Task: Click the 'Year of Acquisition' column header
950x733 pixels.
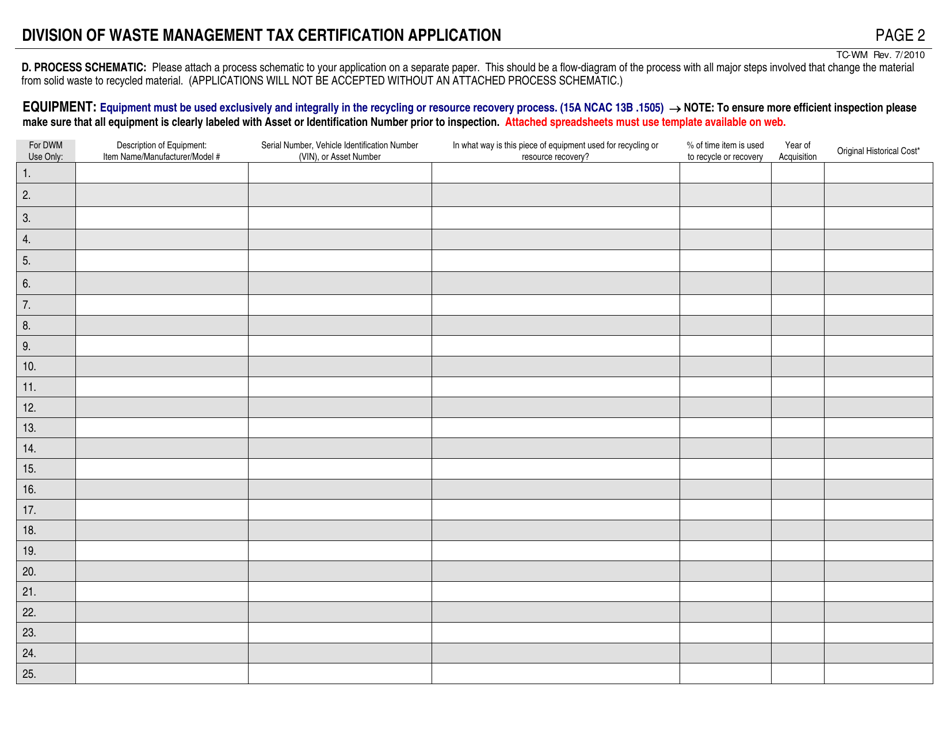Action: click(797, 151)
